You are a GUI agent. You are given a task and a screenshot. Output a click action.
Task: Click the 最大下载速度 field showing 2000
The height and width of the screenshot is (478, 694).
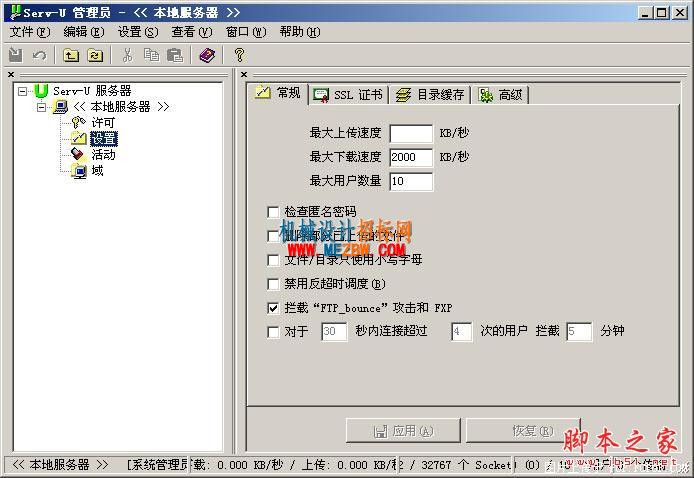pyautogui.click(x=411, y=157)
